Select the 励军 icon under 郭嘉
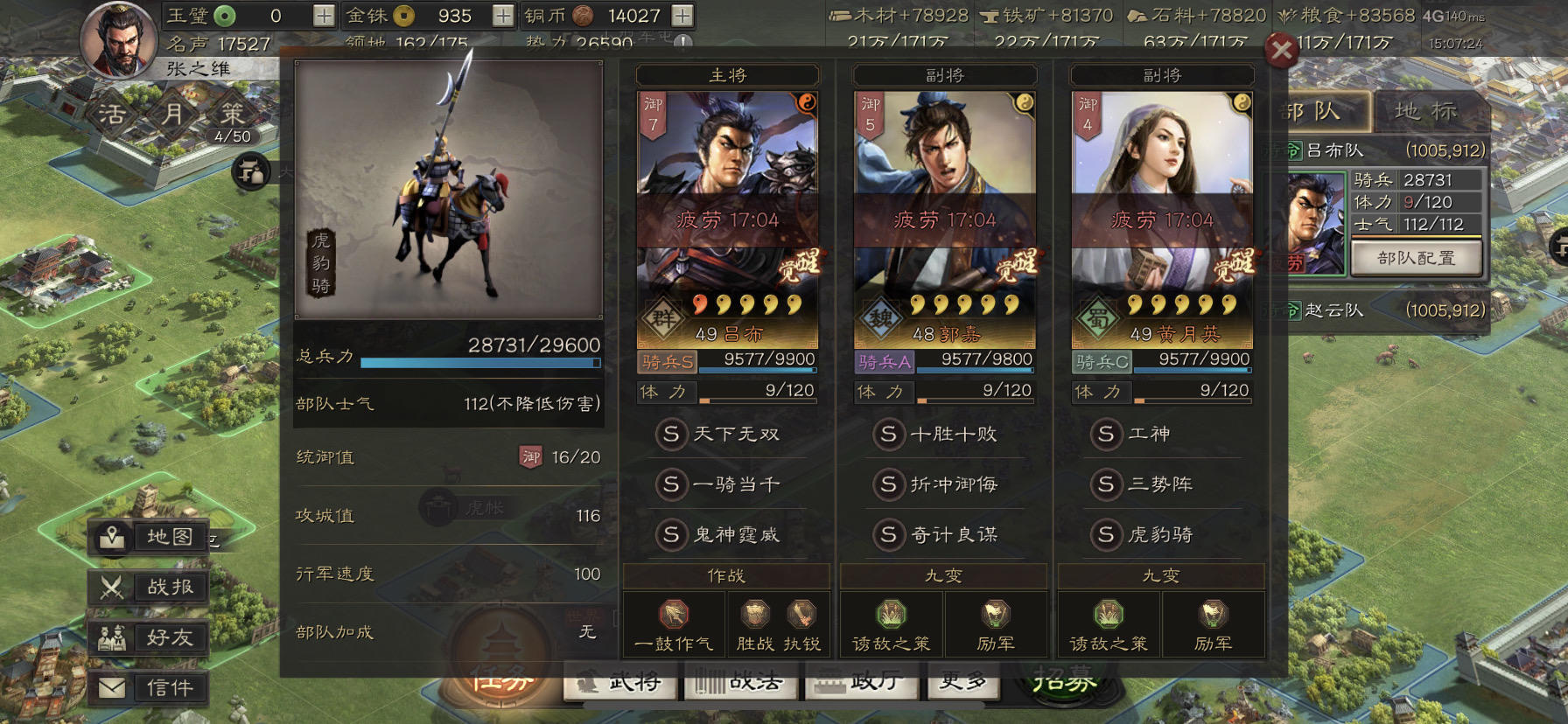This screenshot has height=724, width=1568. (x=996, y=615)
